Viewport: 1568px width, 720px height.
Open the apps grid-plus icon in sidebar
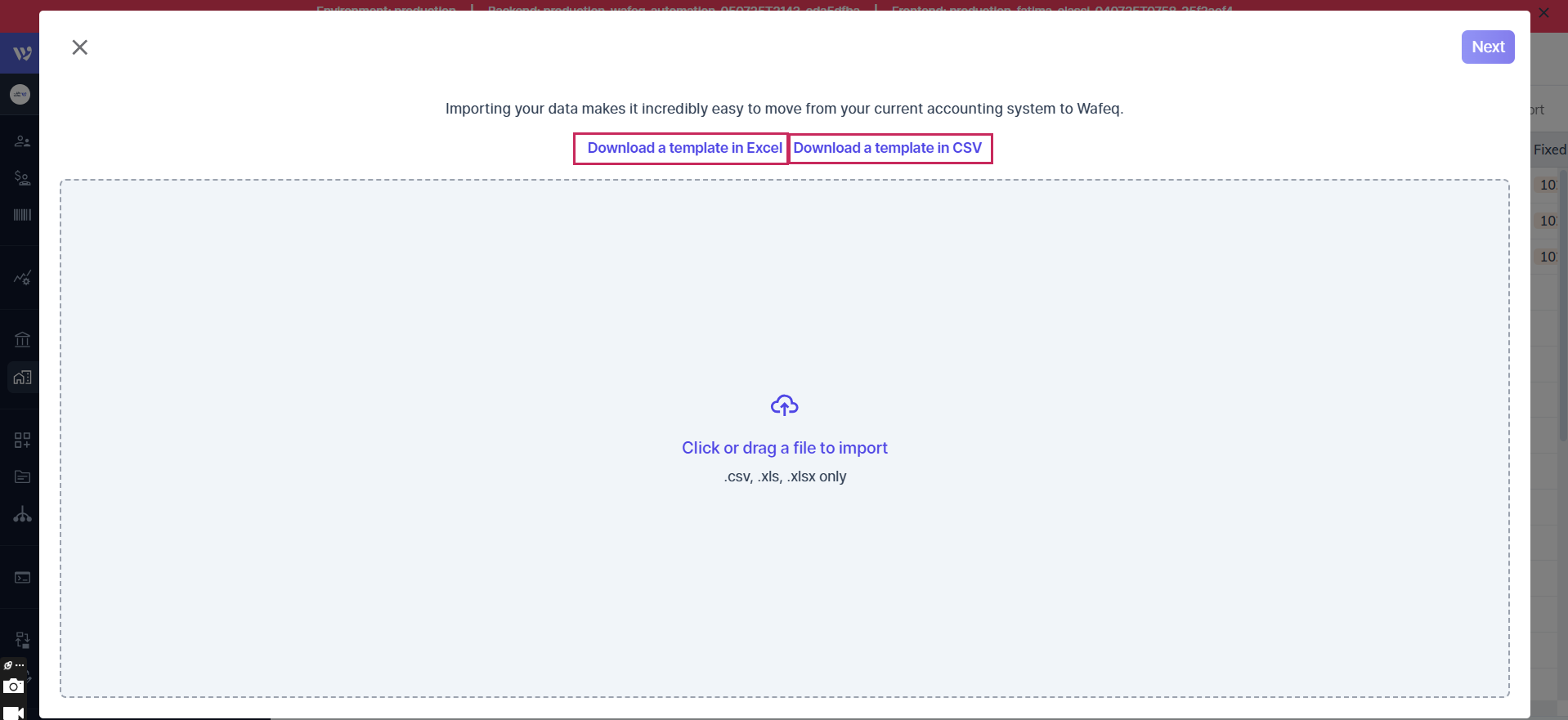pyautogui.click(x=22, y=440)
